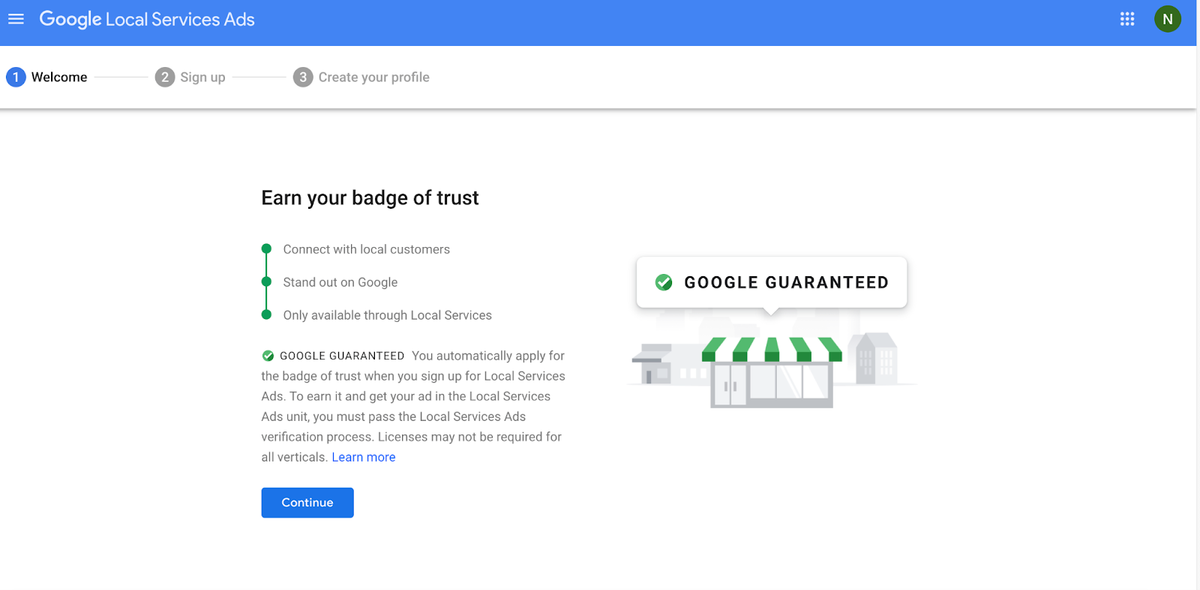This screenshot has width=1200, height=590.
Task: Click the 'Connect with local customers' bullet
Action: point(366,249)
